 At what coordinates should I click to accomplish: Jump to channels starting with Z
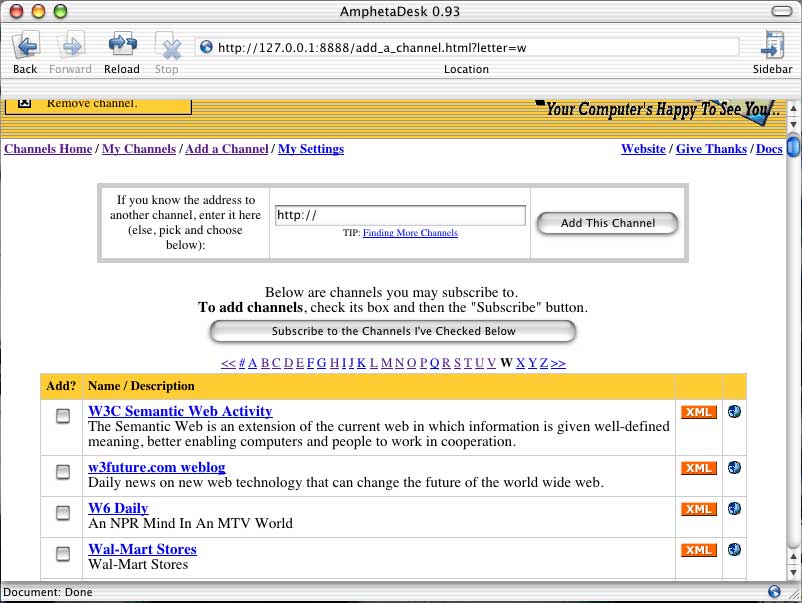click(x=544, y=363)
